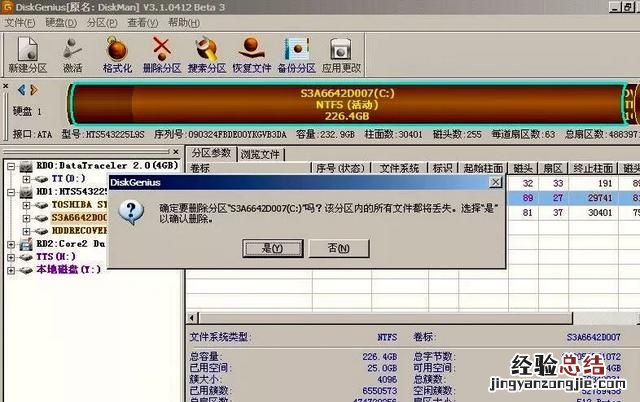Screen dimensions: 640x402
Task: Click the 6550573 used clusters value
Action: tap(380, 391)
